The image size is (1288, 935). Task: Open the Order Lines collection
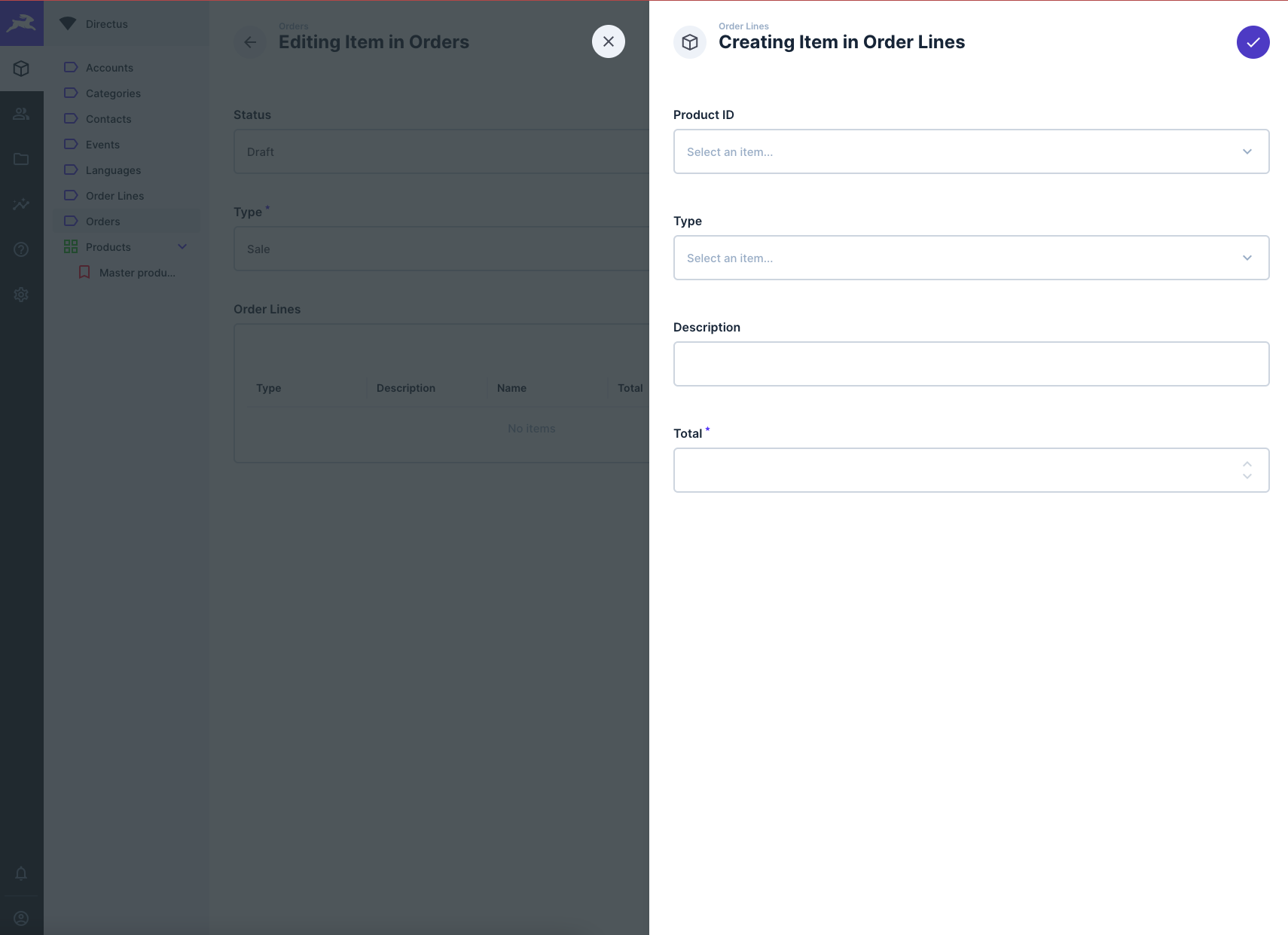[x=115, y=195]
